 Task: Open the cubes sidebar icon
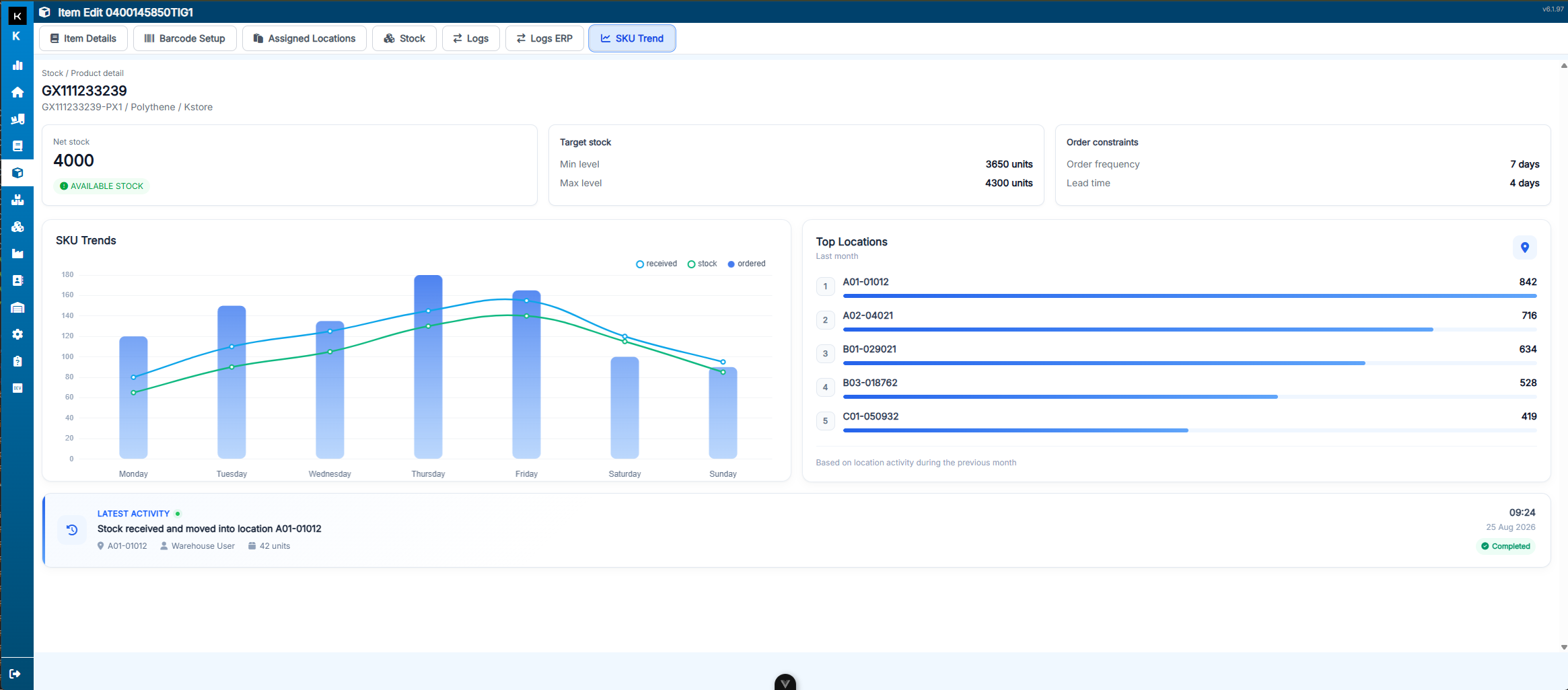17,227
